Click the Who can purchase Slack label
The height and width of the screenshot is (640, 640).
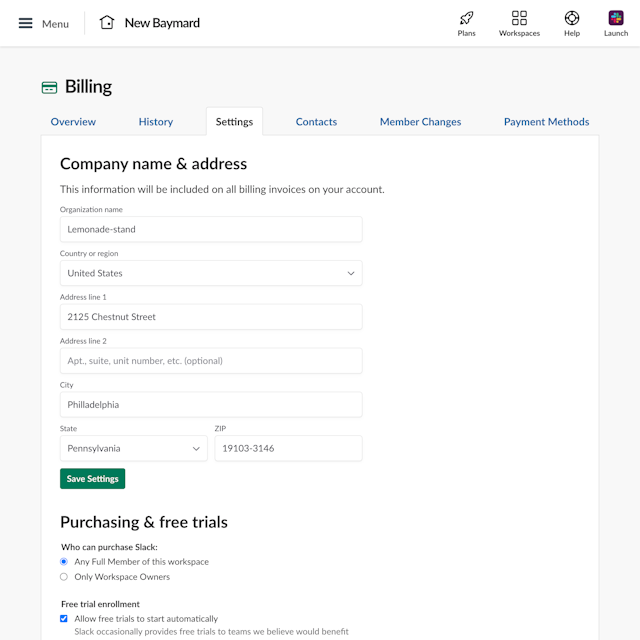(109, 547)
